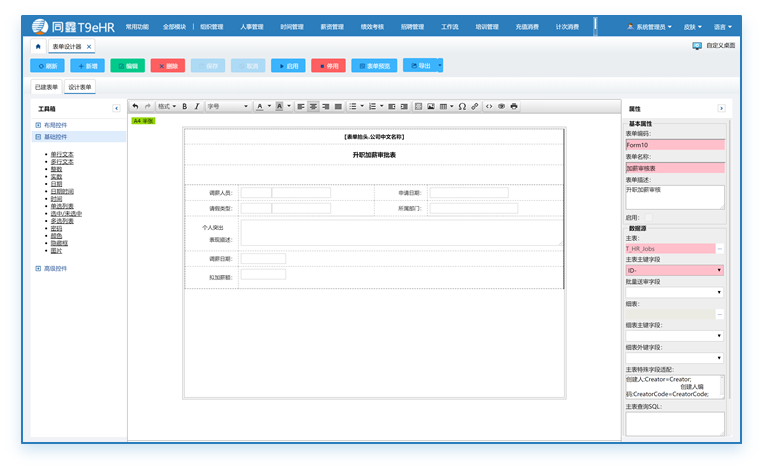Go to home via the house icon tab

38,46
